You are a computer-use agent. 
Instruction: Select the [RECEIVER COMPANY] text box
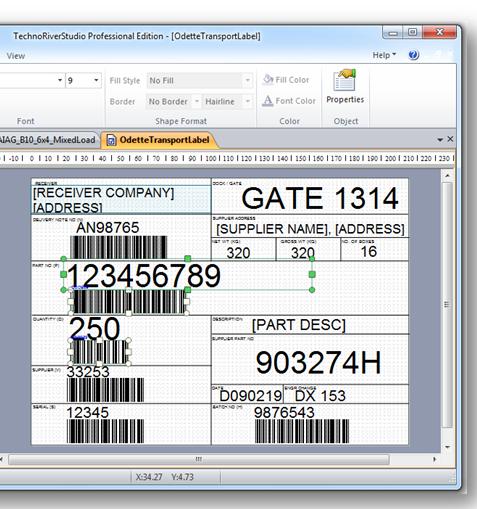(x=121, y=199)
